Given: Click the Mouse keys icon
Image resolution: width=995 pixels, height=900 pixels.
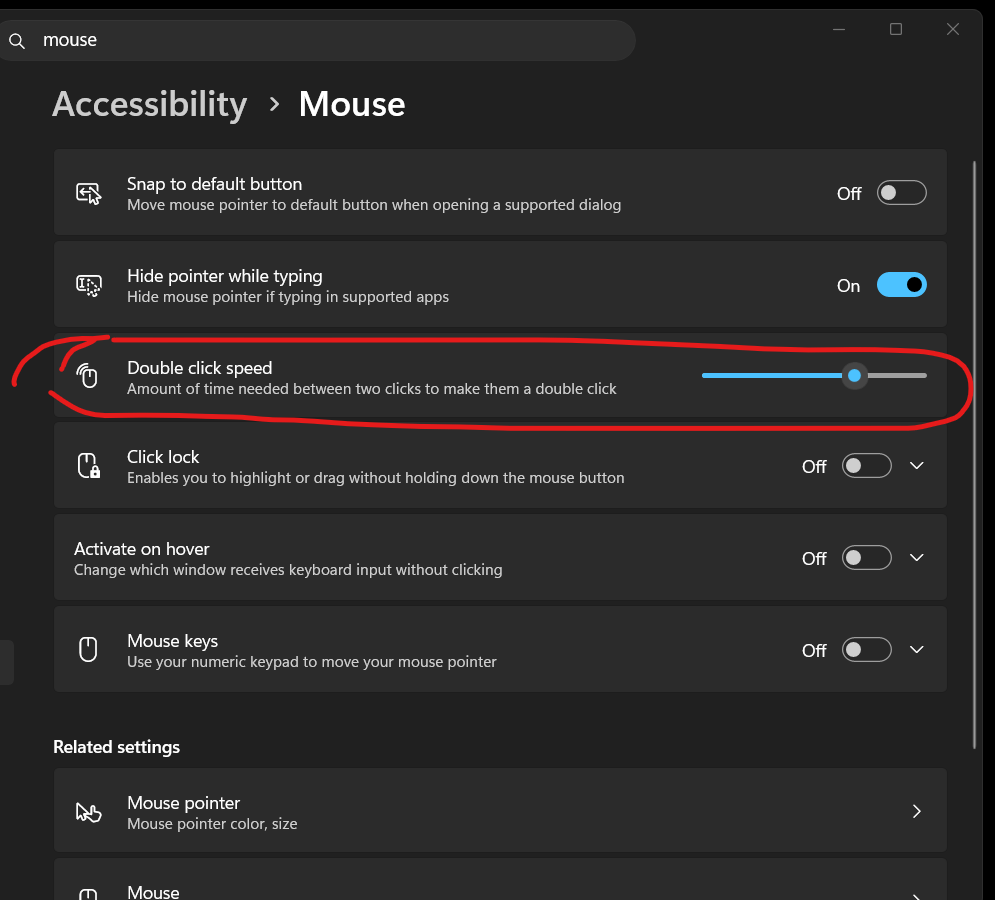Looking at the screenshot, I should click(x=88, y=649).
